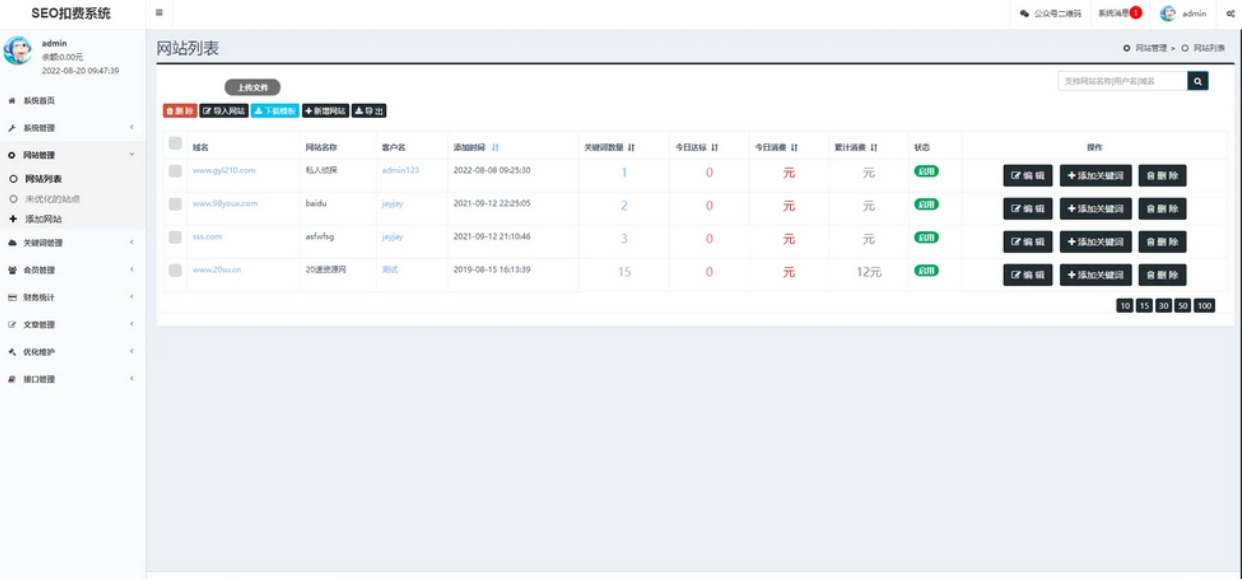Sort by 累计消费 using its sort icon
This screenshot has height=579, width=1242.
click(874, 148)
